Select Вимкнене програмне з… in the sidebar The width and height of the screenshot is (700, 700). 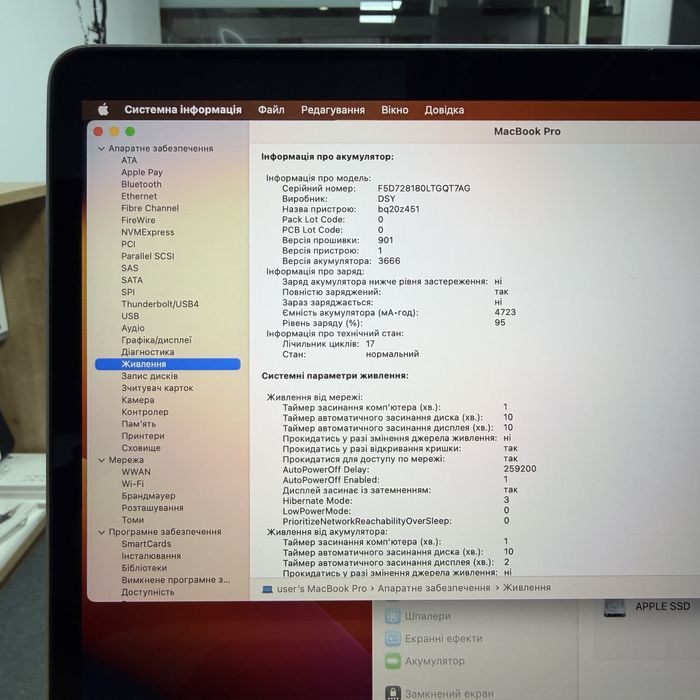pos(175,580)
